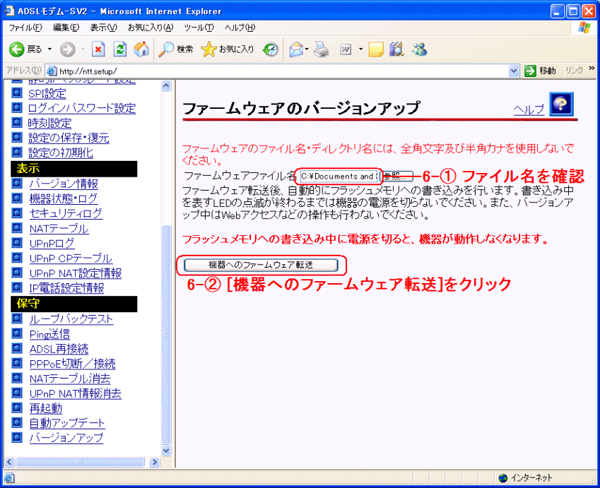
Task: Click 機器へのファームウェア転送 button
Action: tap(261, 265)
